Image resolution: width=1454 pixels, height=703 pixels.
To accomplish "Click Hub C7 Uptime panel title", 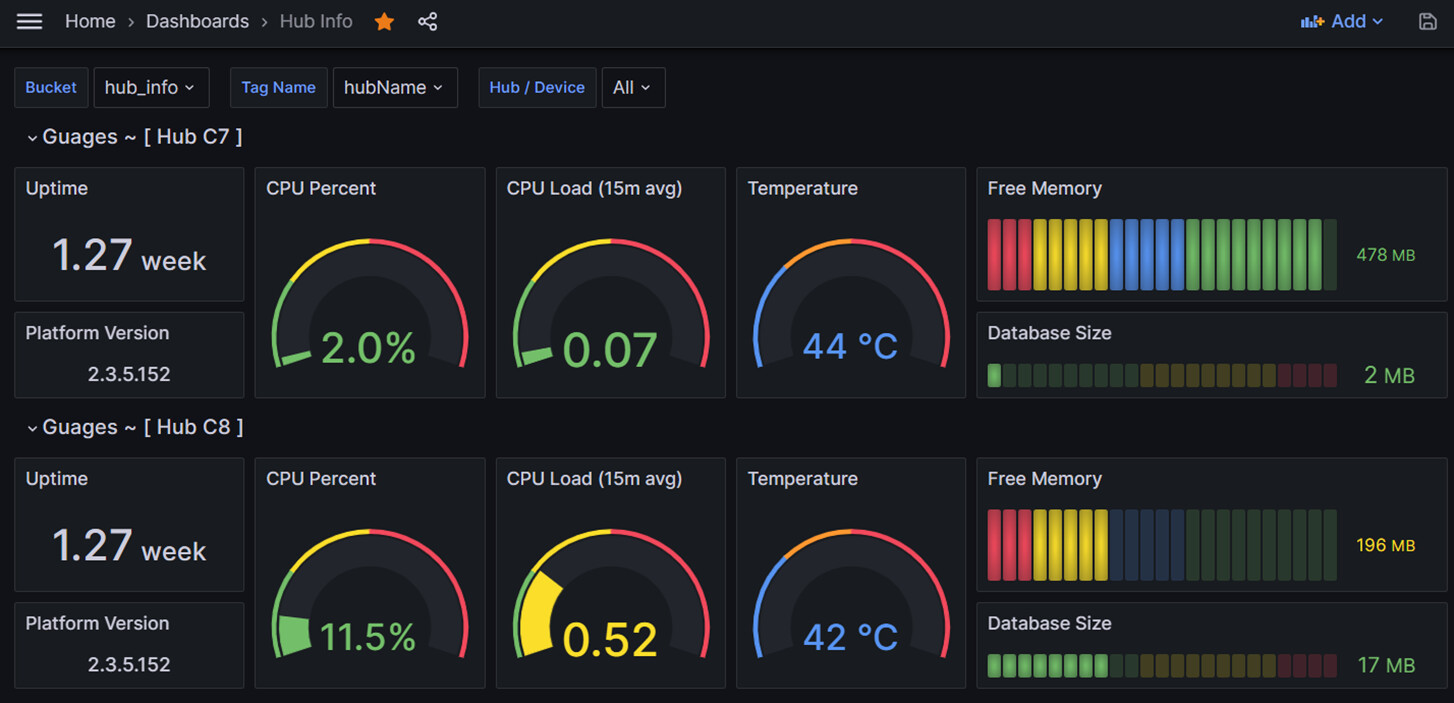I will click(x=57, y=188).
